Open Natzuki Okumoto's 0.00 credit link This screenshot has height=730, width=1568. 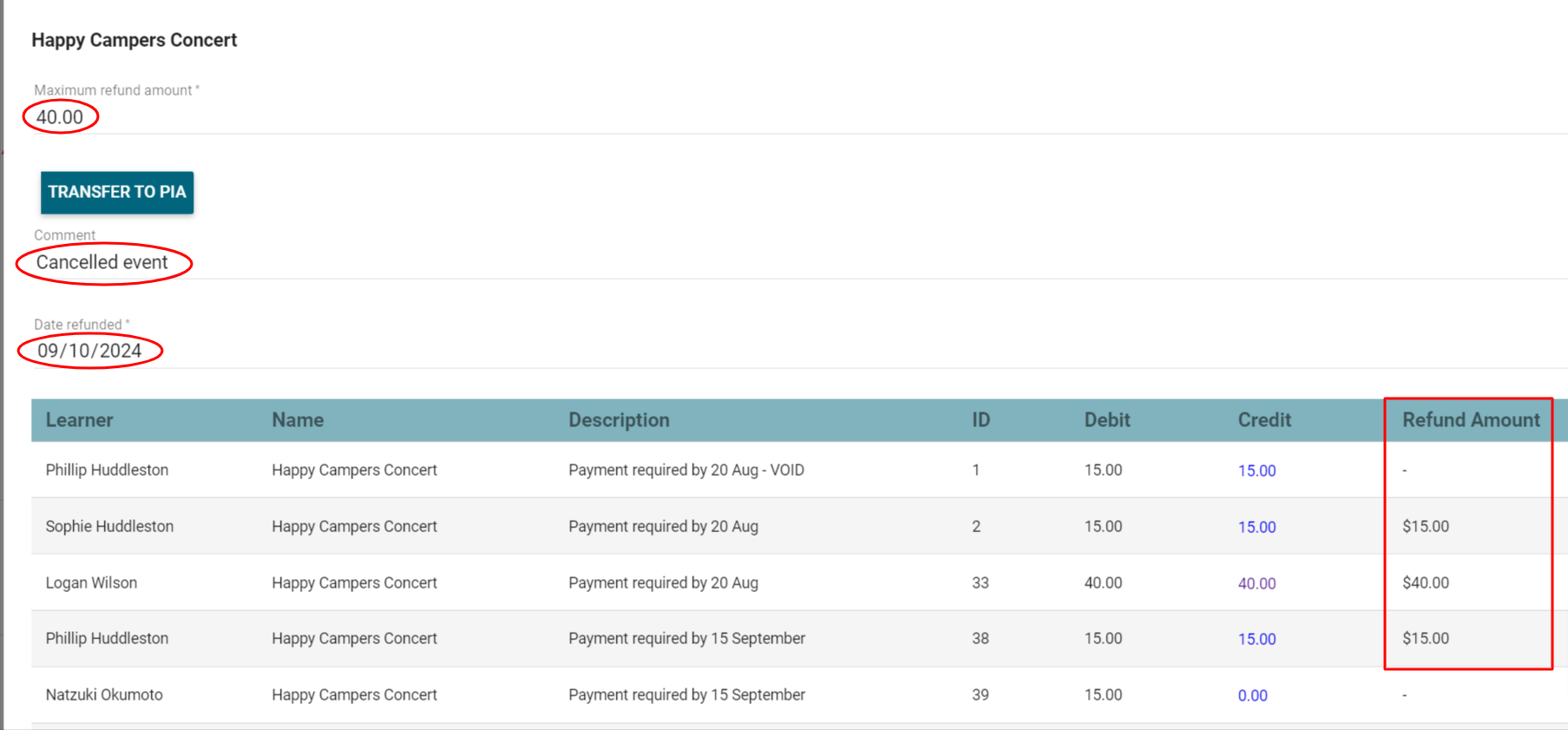click(1252, 695)
